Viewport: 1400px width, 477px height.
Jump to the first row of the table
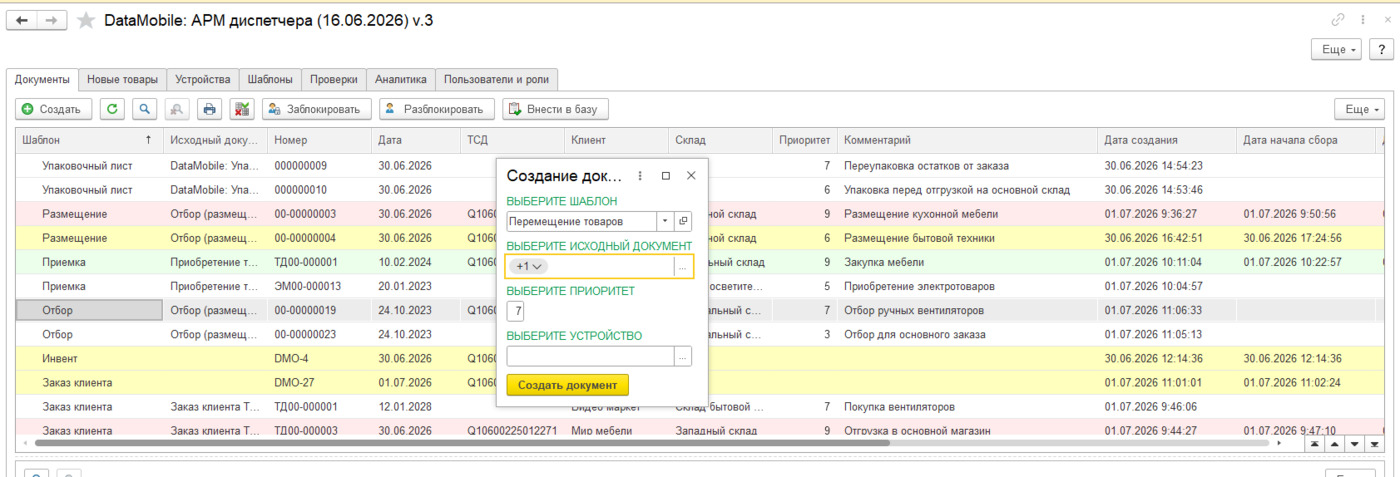1313,444
